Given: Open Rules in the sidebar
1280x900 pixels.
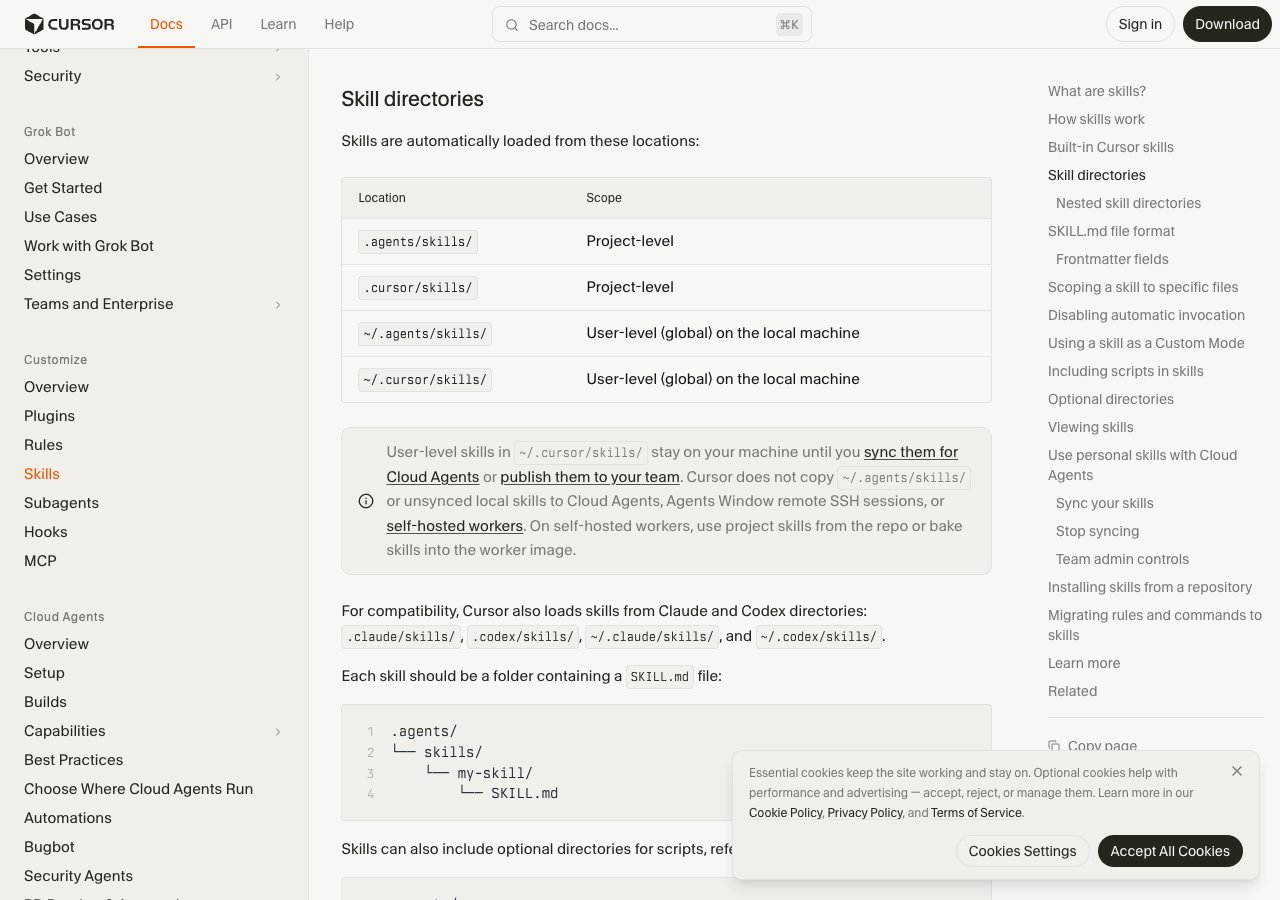Looking at the screenshot, I should coord(43,445).
